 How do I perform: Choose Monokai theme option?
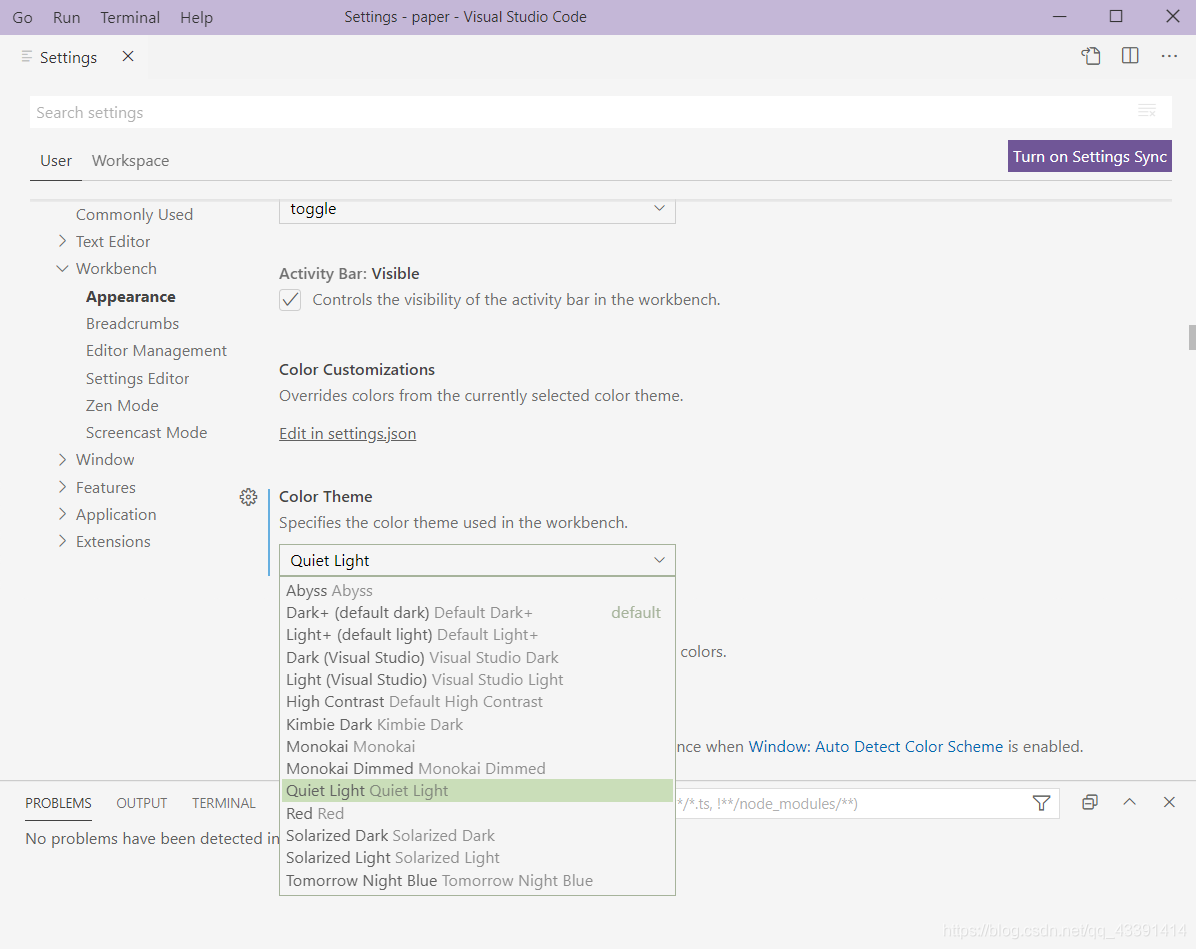pyautogui.click(x=477, y=746)
